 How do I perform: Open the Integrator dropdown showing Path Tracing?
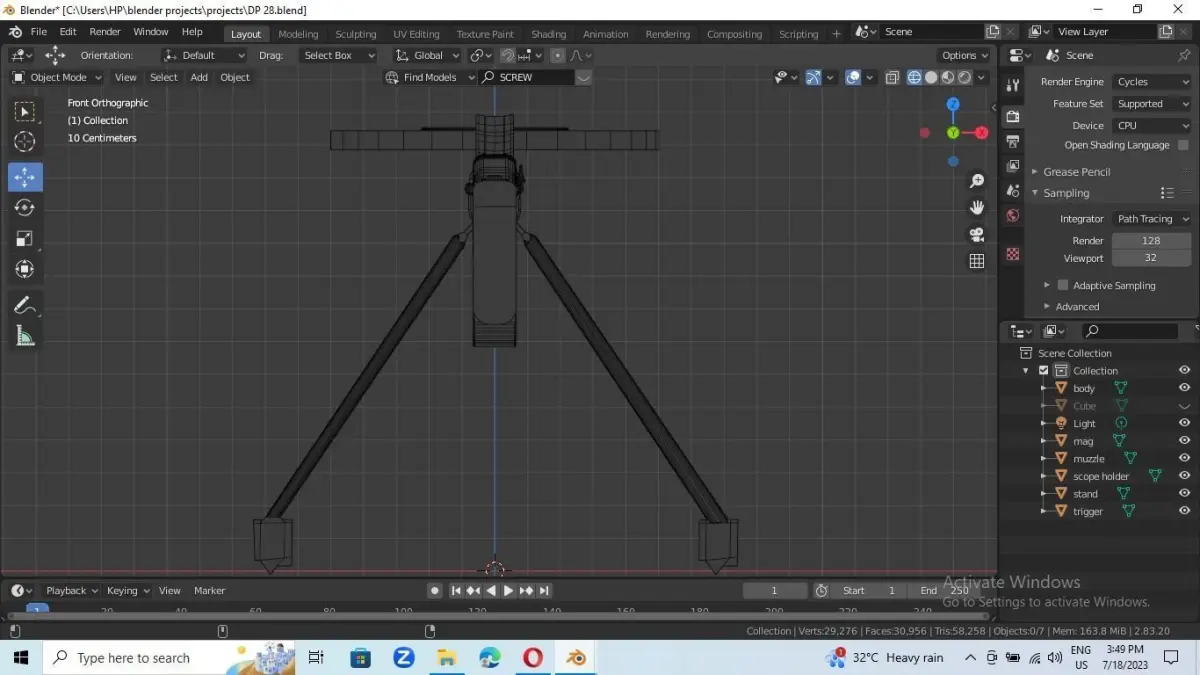coord(1152,219)
